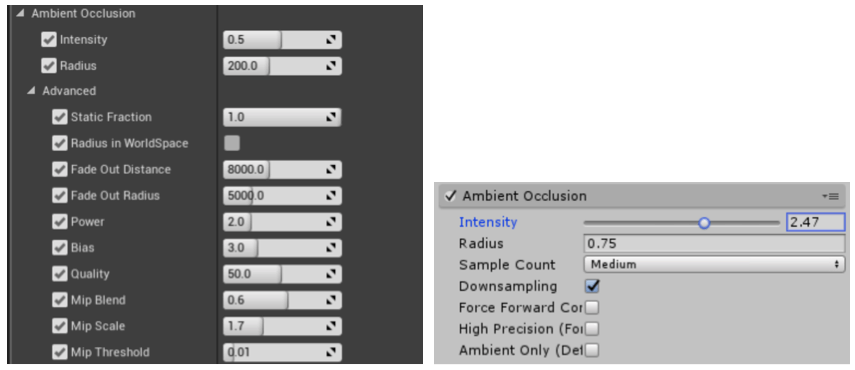
Task: Click the Intensity slider handle
Action: pos(704,223)
